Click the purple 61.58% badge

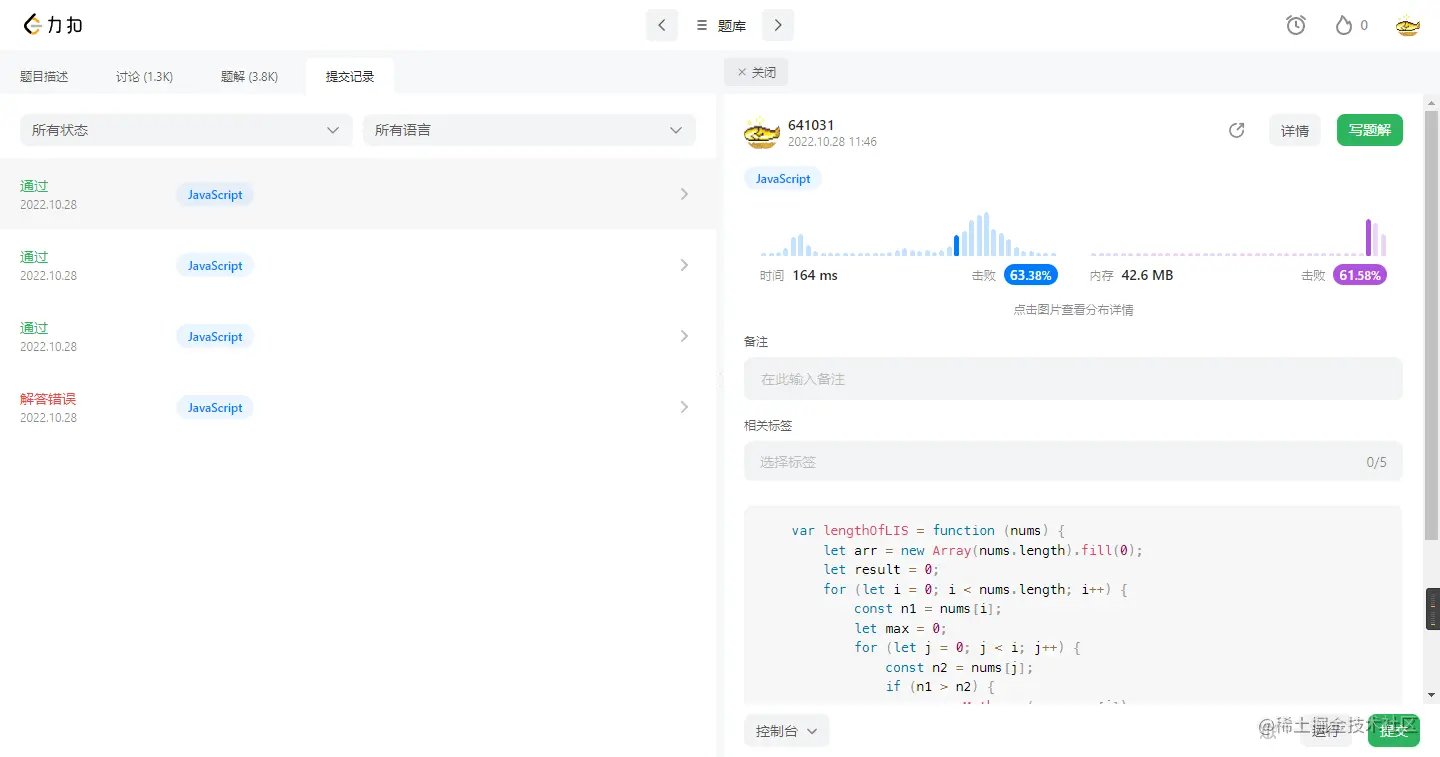pyautogui.click(x=1360, y=275)
